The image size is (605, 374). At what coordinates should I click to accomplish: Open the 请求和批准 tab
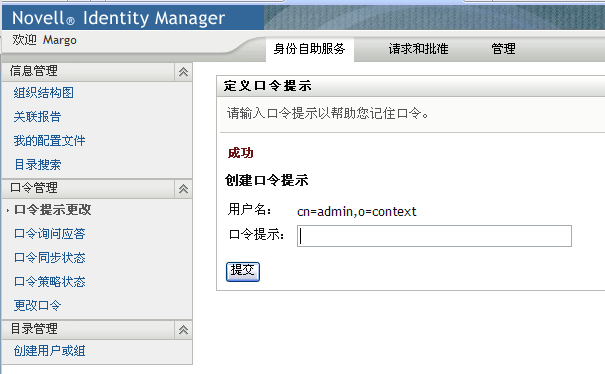pyautogui.click(x=418, y=49)
